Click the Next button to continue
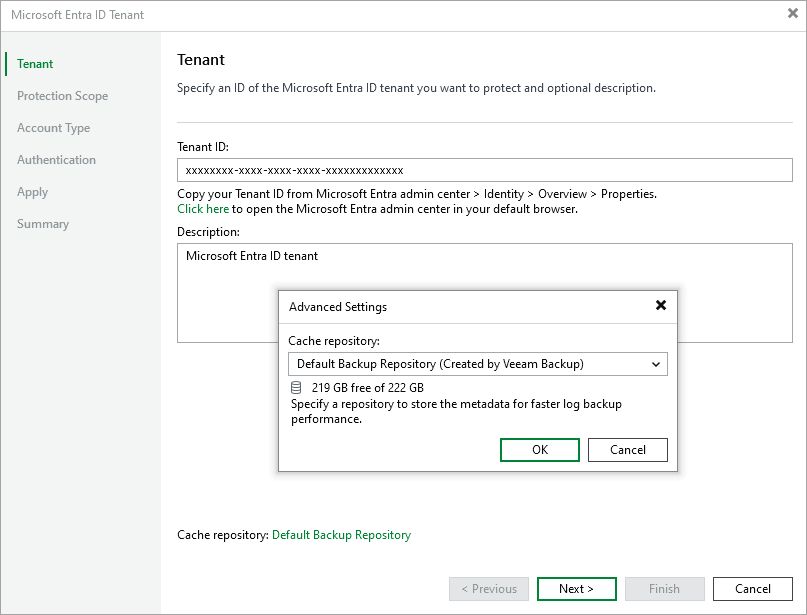The width and height of the screenshot is (807, 615). click(x=576, y=588)
